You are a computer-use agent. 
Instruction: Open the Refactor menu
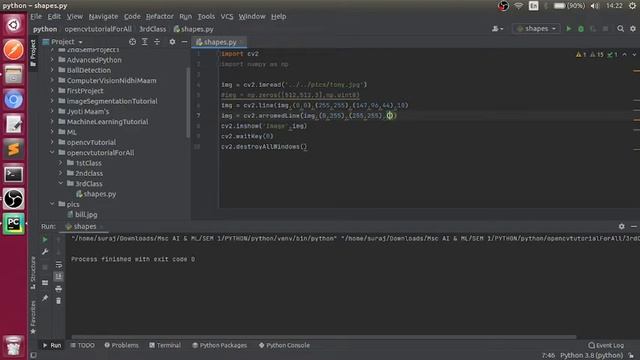(x=160, y=16)
